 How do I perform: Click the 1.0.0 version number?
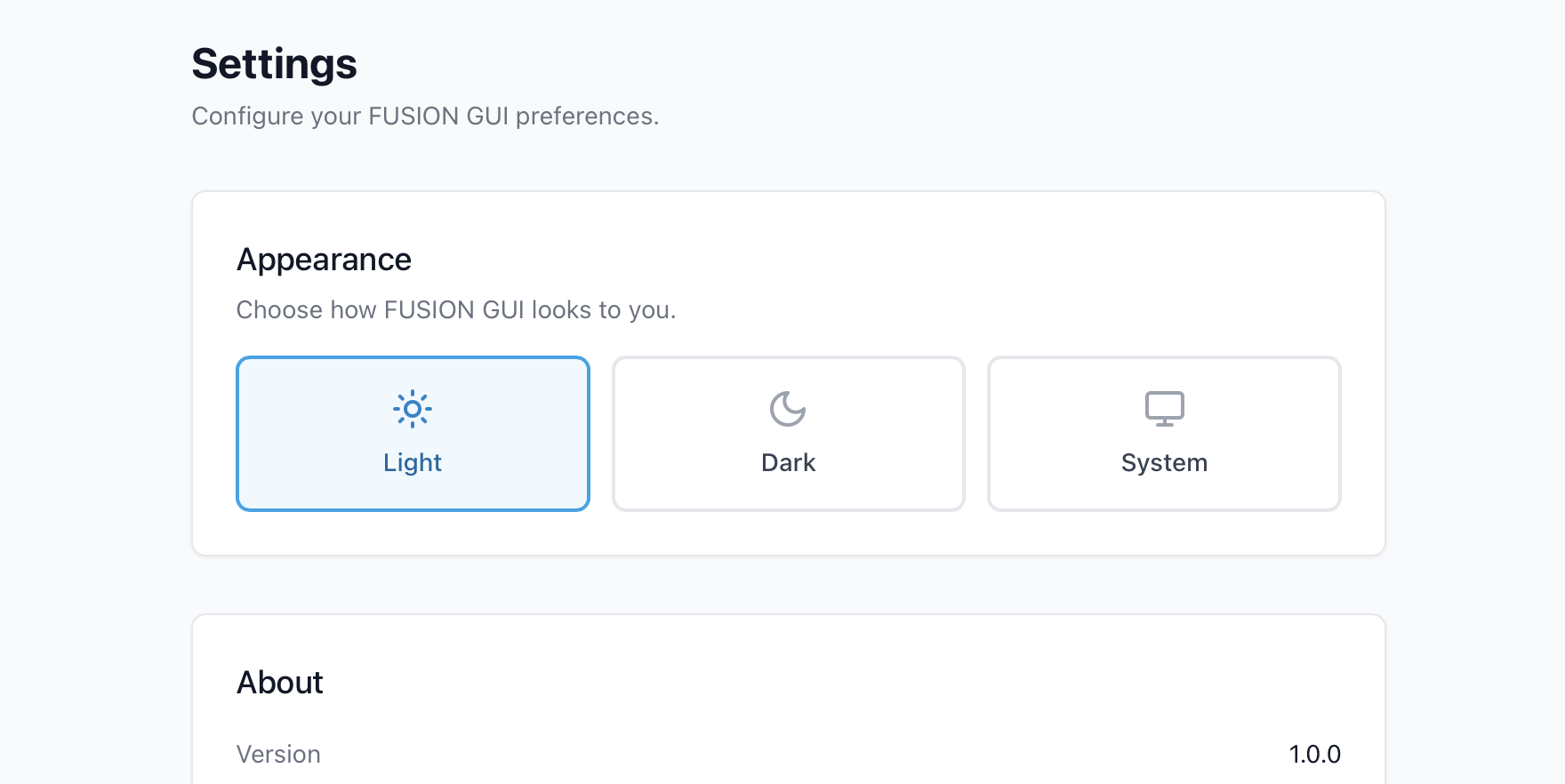(1314, 755)
